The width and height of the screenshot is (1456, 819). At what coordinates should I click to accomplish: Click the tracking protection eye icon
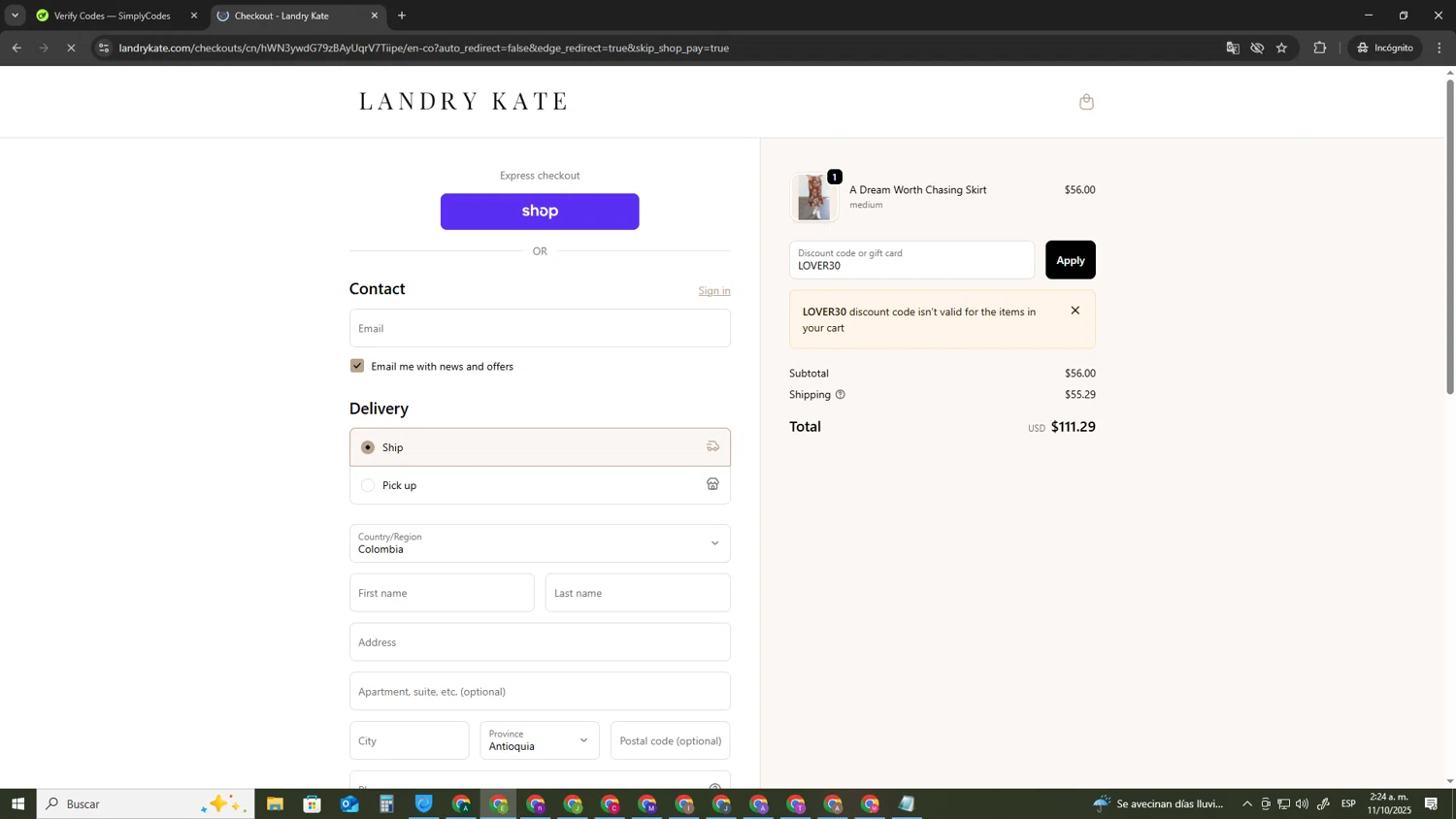(1257, 48)
